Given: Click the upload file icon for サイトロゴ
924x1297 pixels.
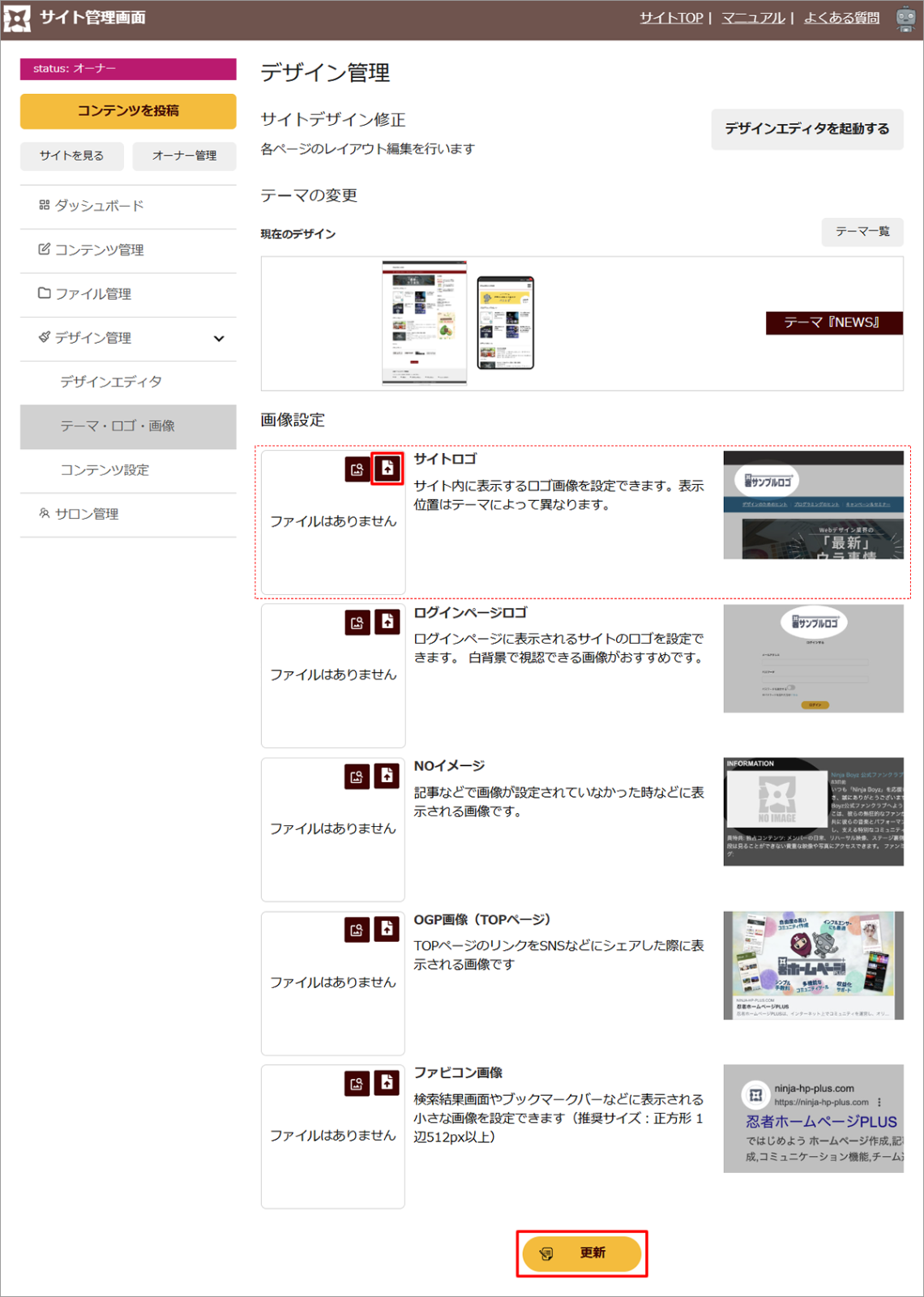Looking at the screenshot, I should click(x=387, y=469).
